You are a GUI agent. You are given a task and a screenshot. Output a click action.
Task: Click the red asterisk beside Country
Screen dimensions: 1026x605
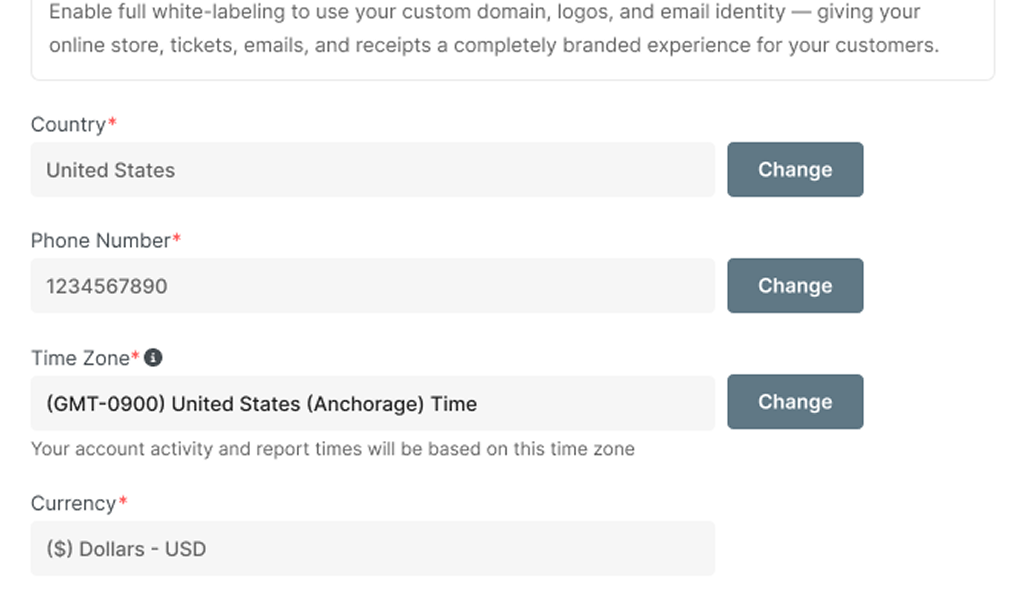(x=112, y=124)
